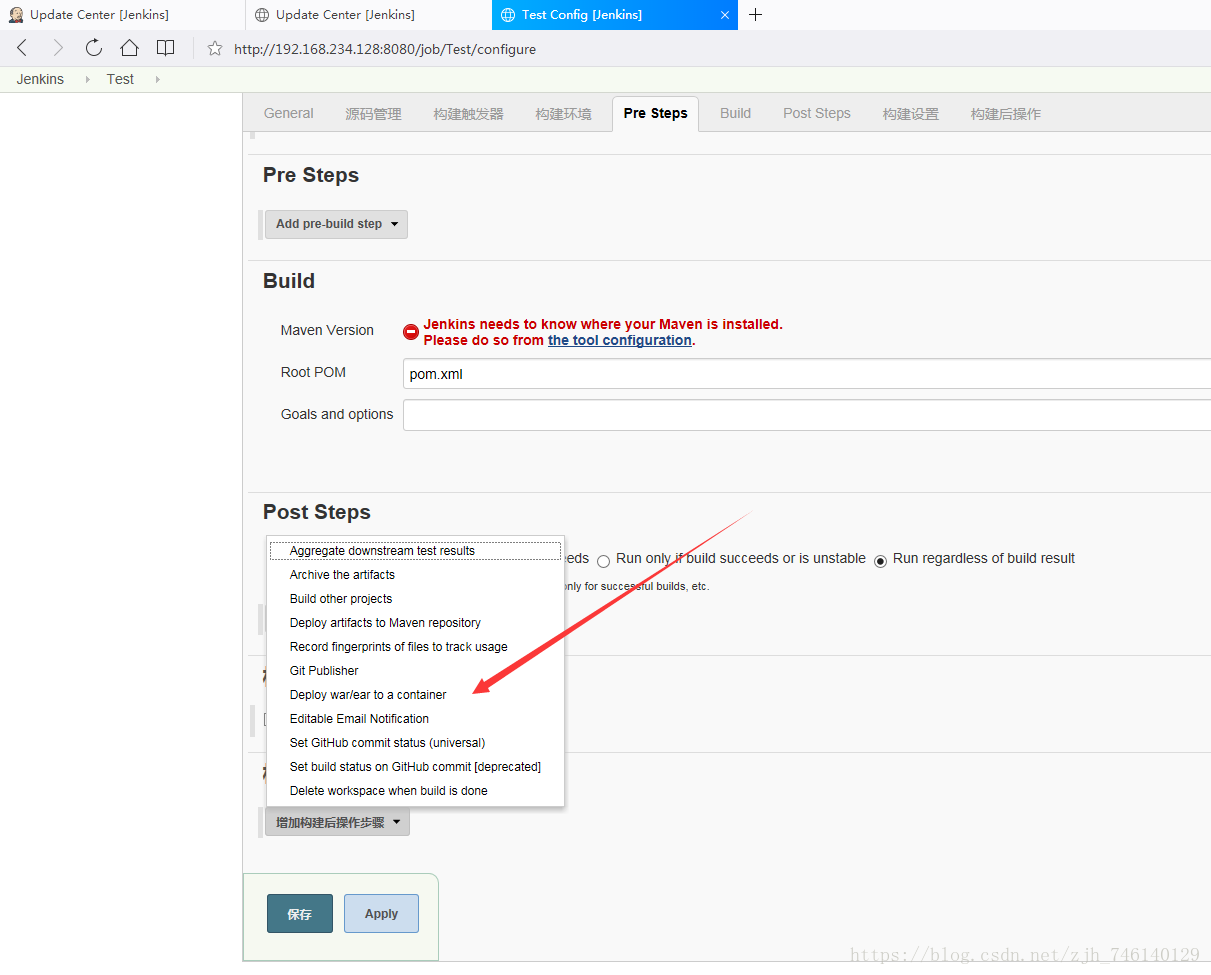Image resolution: width=1211 pixels, height=975 pixels.
Task: Switch to the 构建触发器 tab
Action: pyautogui.click(x=468, y=114)
